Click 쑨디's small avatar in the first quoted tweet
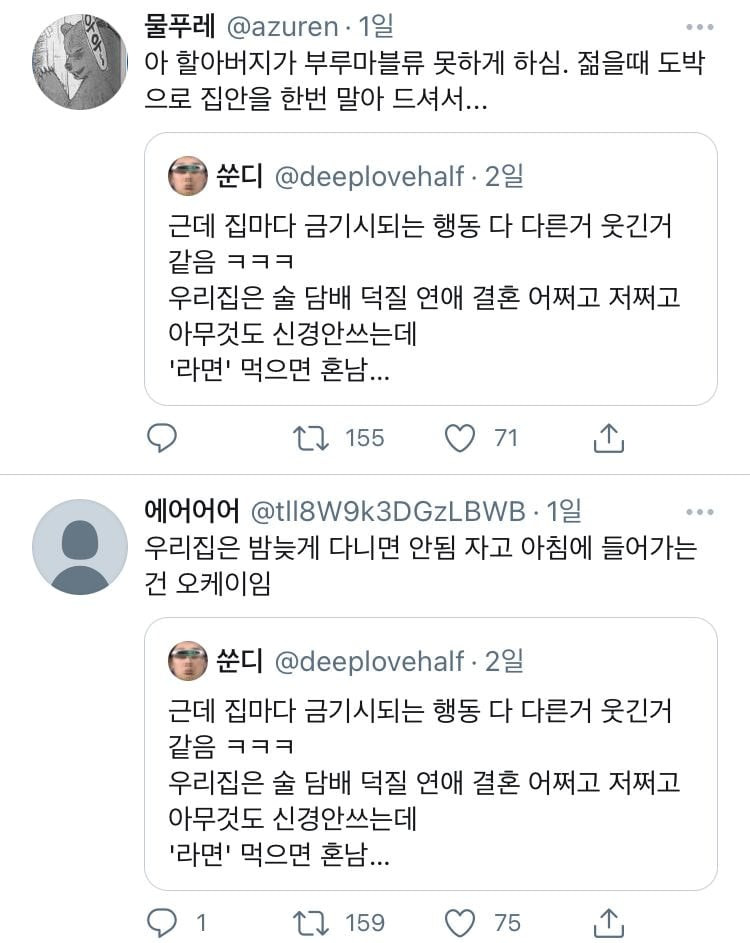Viewport: 750px width, 943px height. click(187, 176)
